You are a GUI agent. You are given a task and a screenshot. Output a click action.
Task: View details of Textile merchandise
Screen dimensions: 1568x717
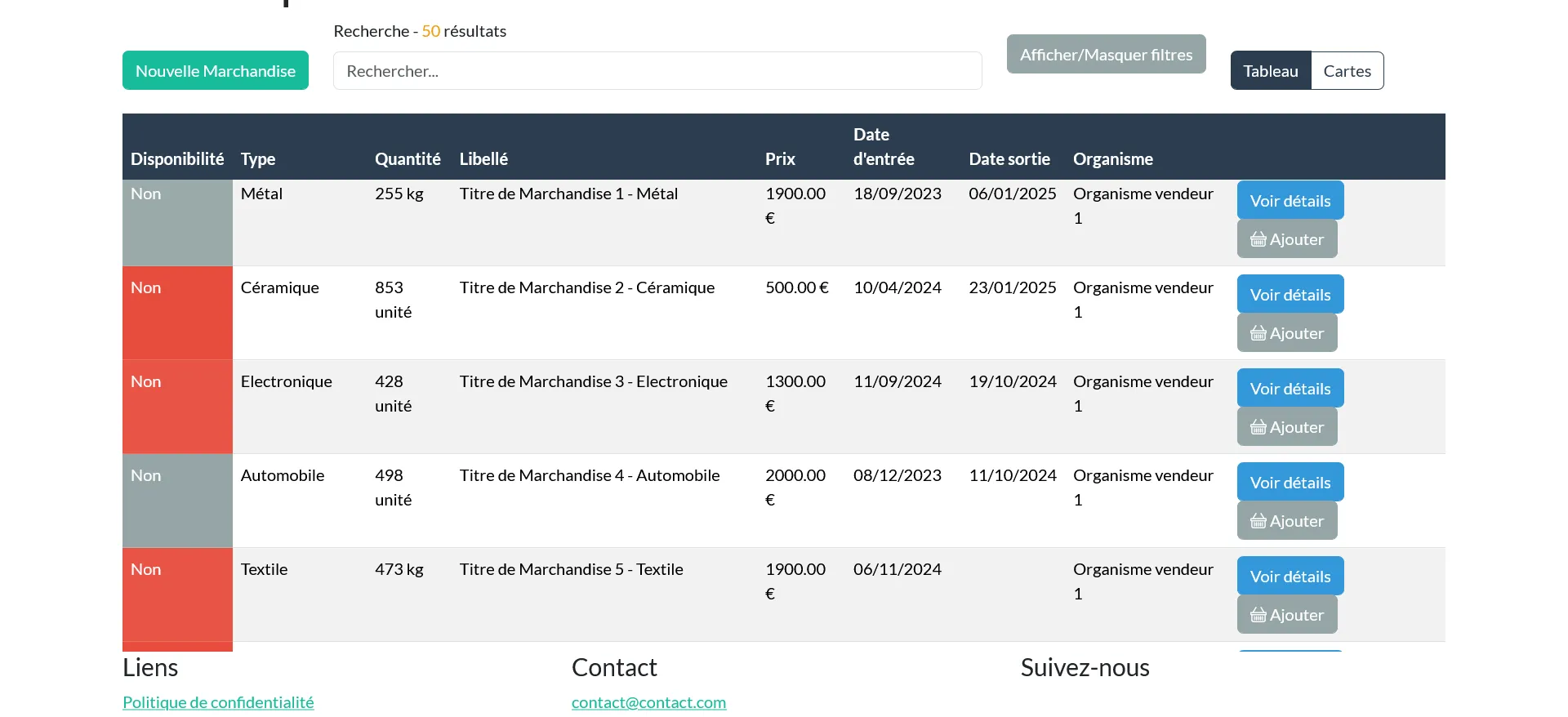point(1290,577)
